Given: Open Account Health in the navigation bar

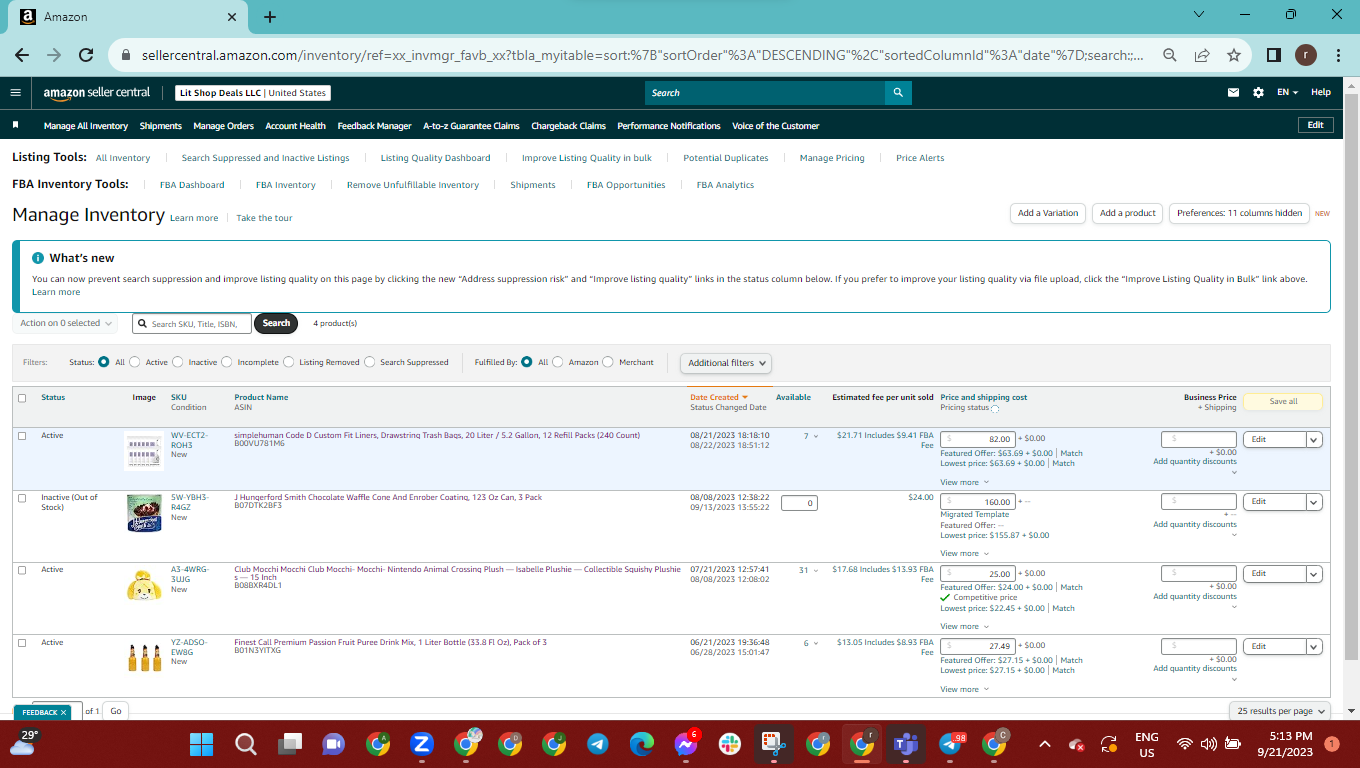Looking at the screenshot, I should point(295,126).
